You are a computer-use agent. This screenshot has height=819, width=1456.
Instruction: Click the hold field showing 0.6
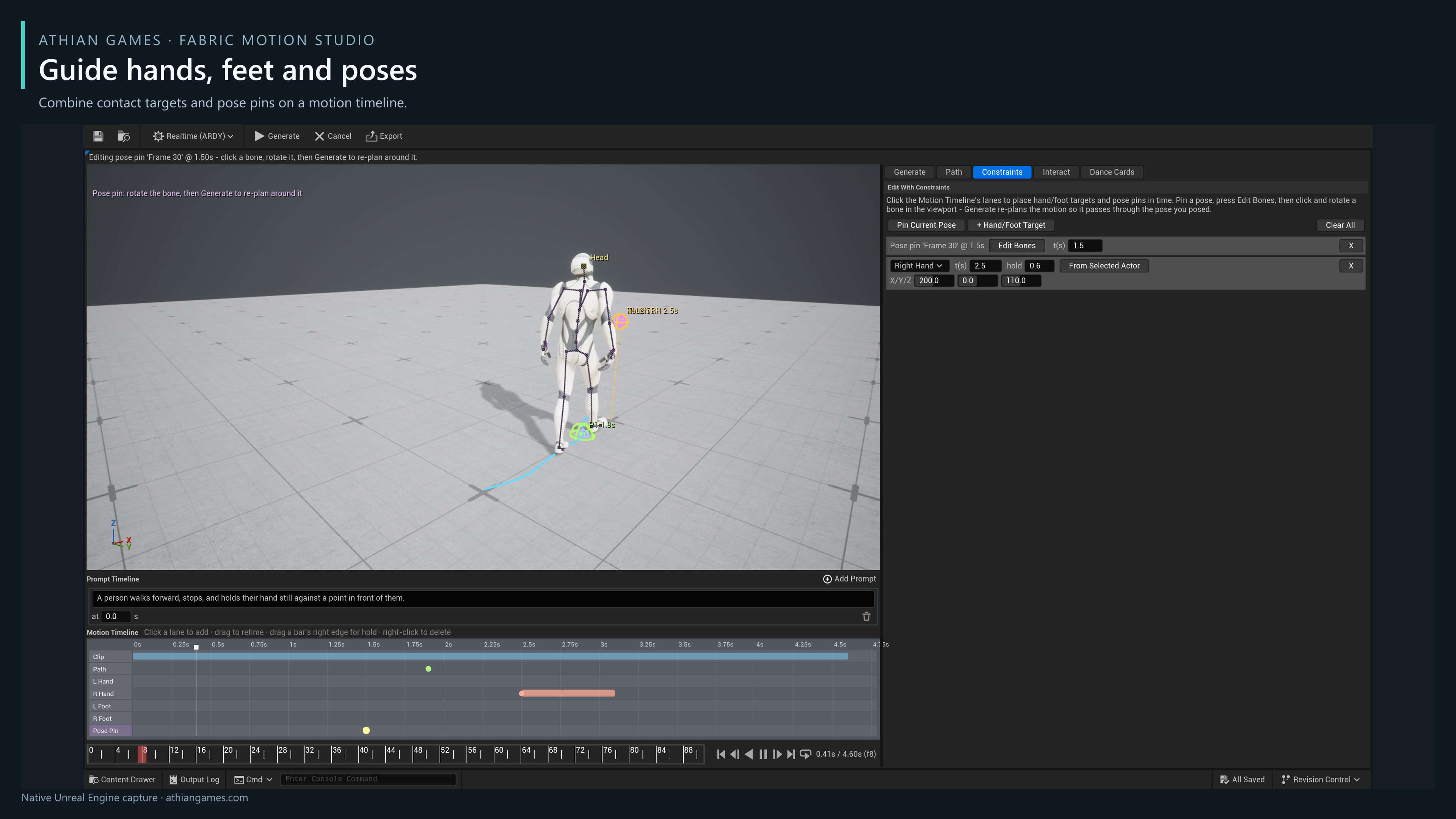(x=1039, y=266)
